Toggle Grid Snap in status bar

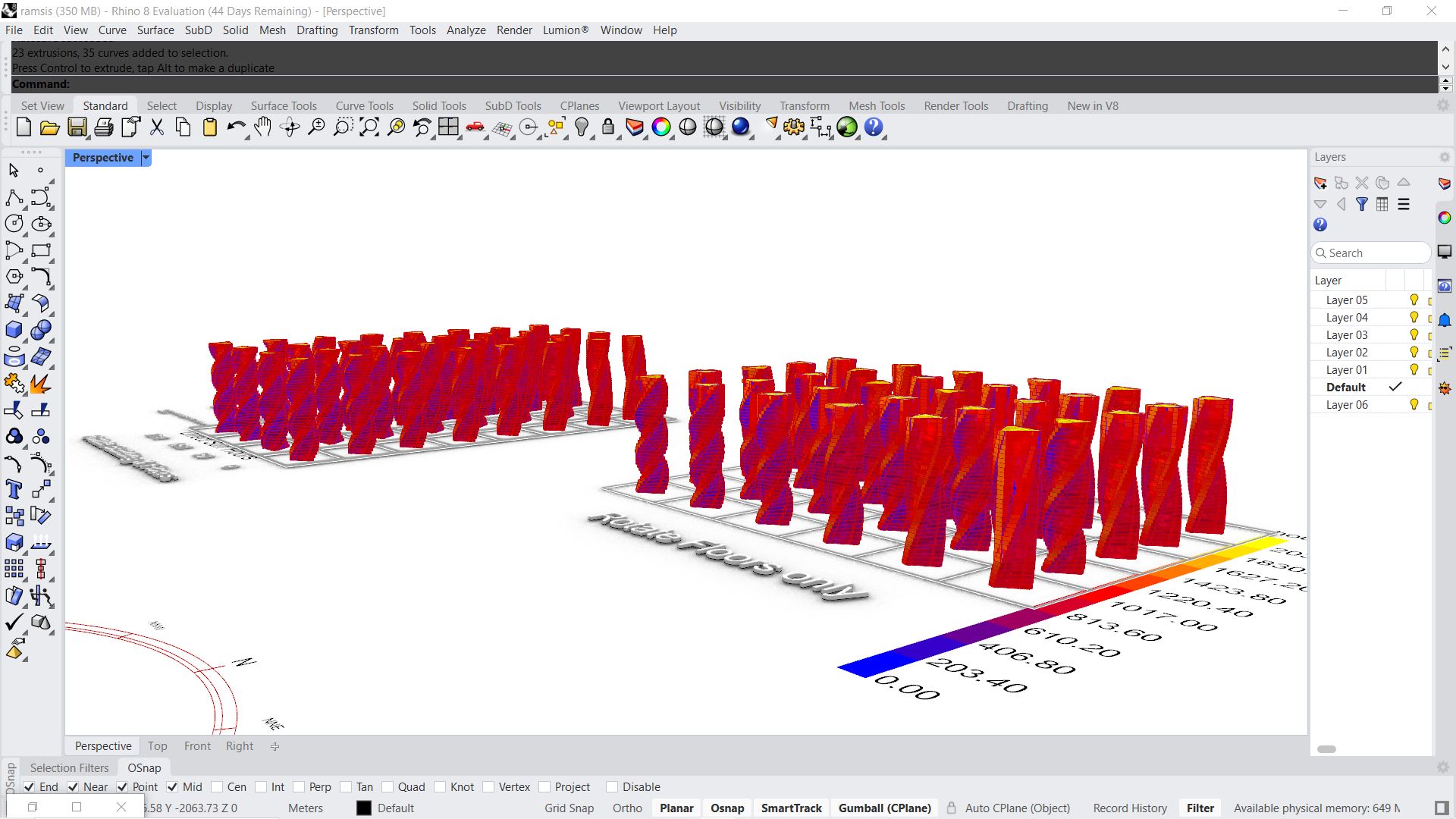[x=569, y=808]
